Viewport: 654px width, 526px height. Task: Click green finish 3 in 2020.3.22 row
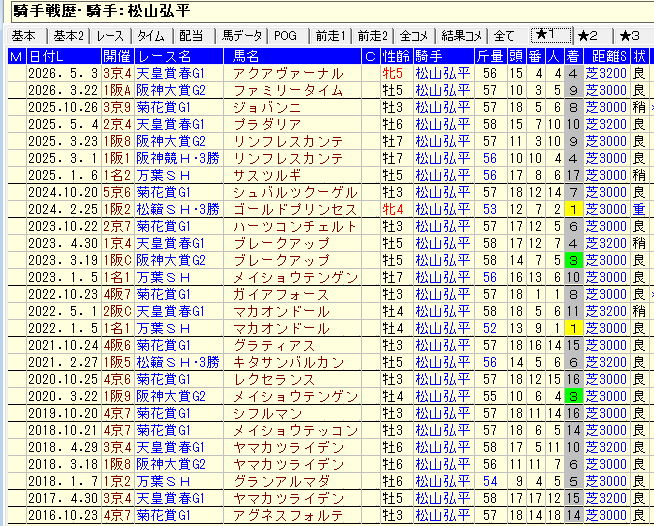pos(573,396)
